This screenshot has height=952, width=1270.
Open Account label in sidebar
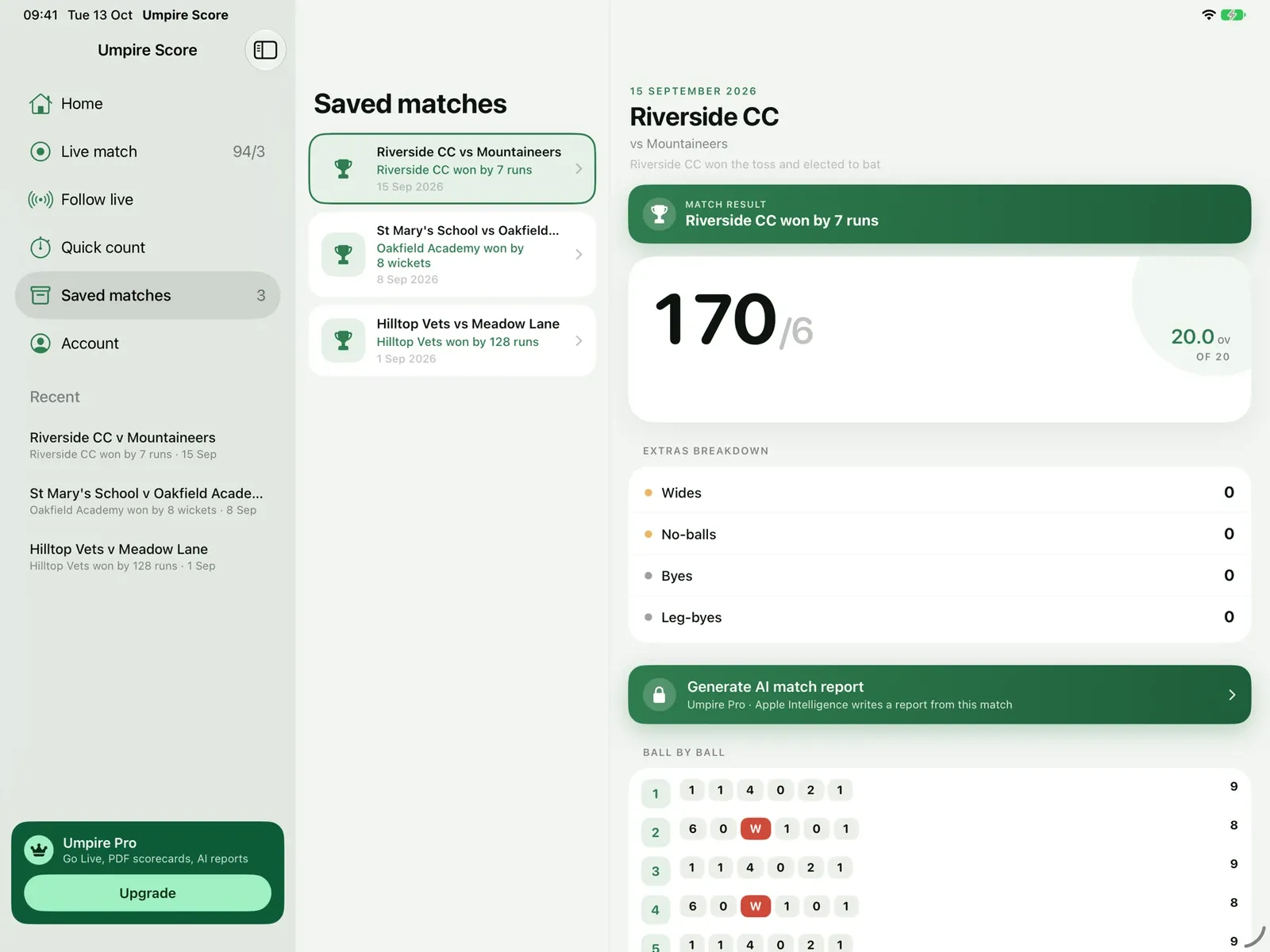90,344
